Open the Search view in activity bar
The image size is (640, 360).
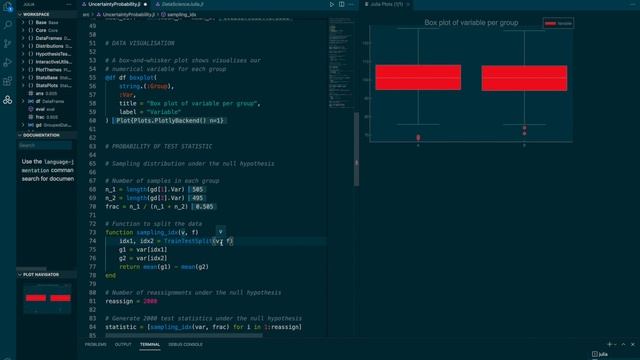[x=7, y=25]
